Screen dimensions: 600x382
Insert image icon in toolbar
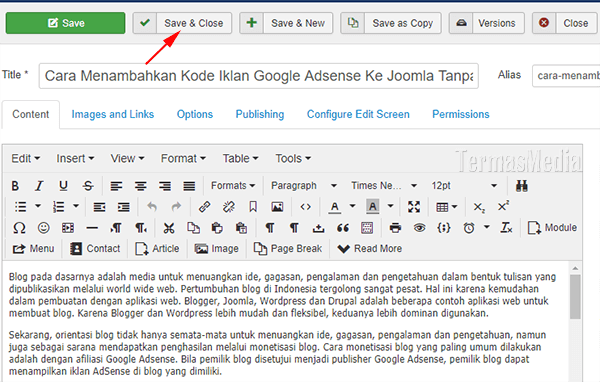point(277,207)
